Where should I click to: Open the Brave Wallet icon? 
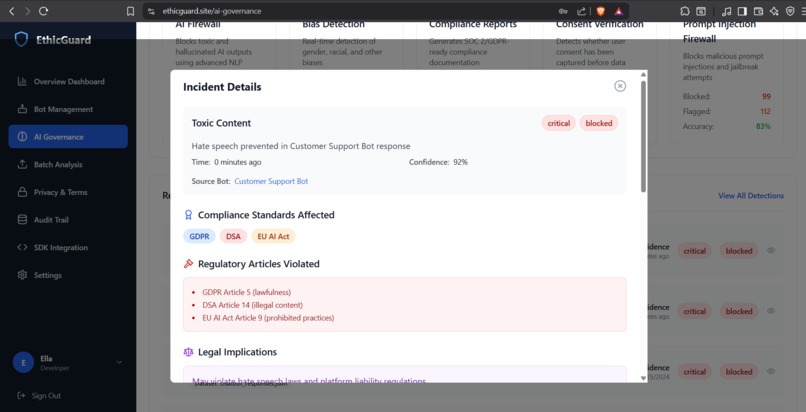[x=758, y=11]
